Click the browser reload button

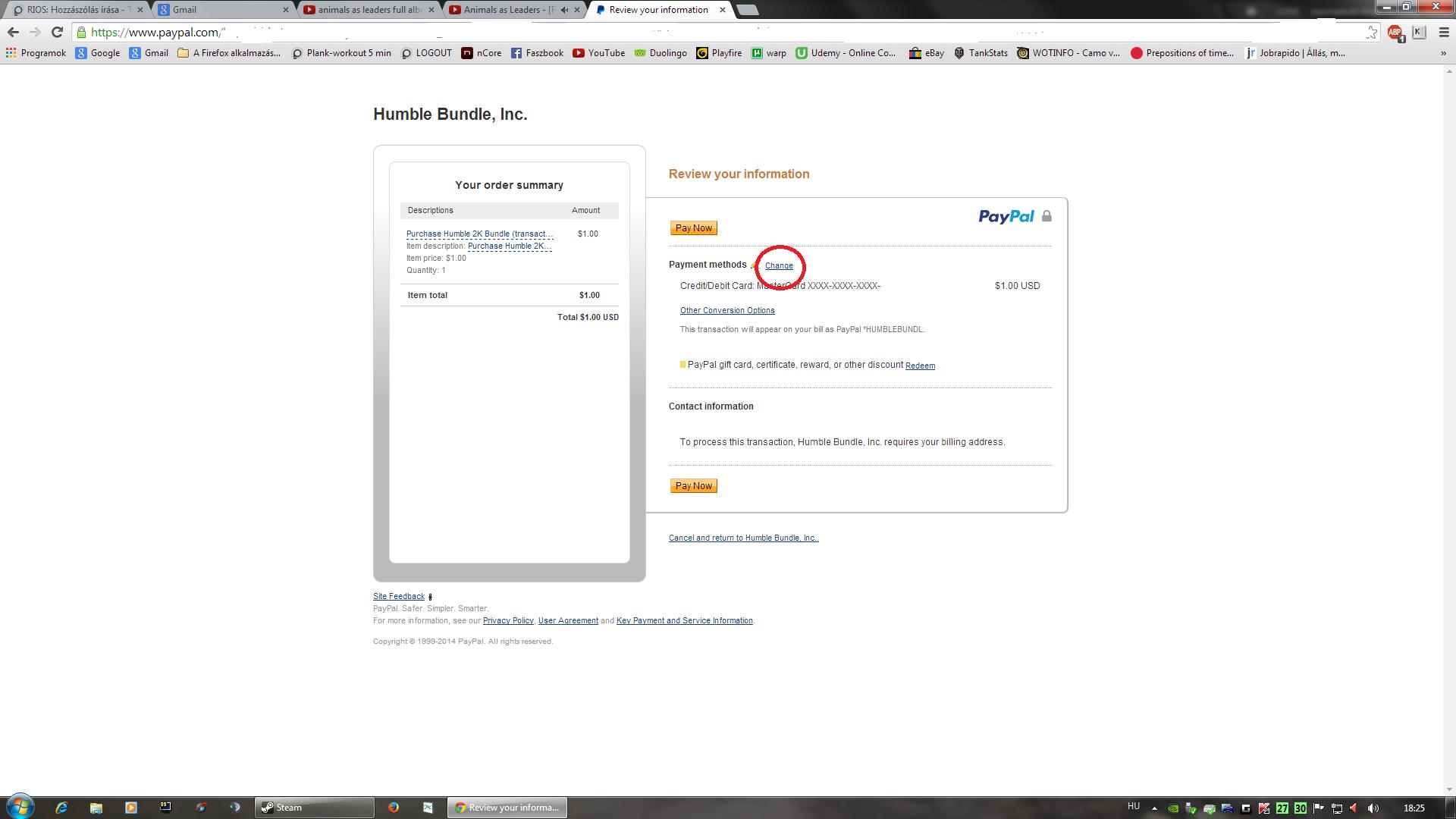tap(57, 32)
